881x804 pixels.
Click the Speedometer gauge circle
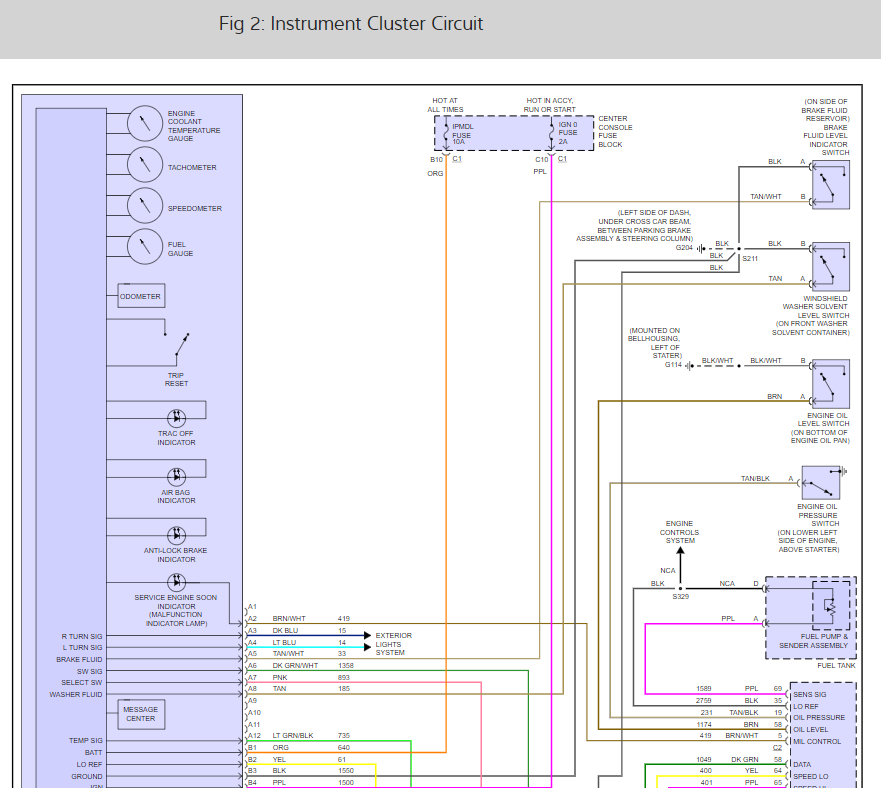point(144,206)
